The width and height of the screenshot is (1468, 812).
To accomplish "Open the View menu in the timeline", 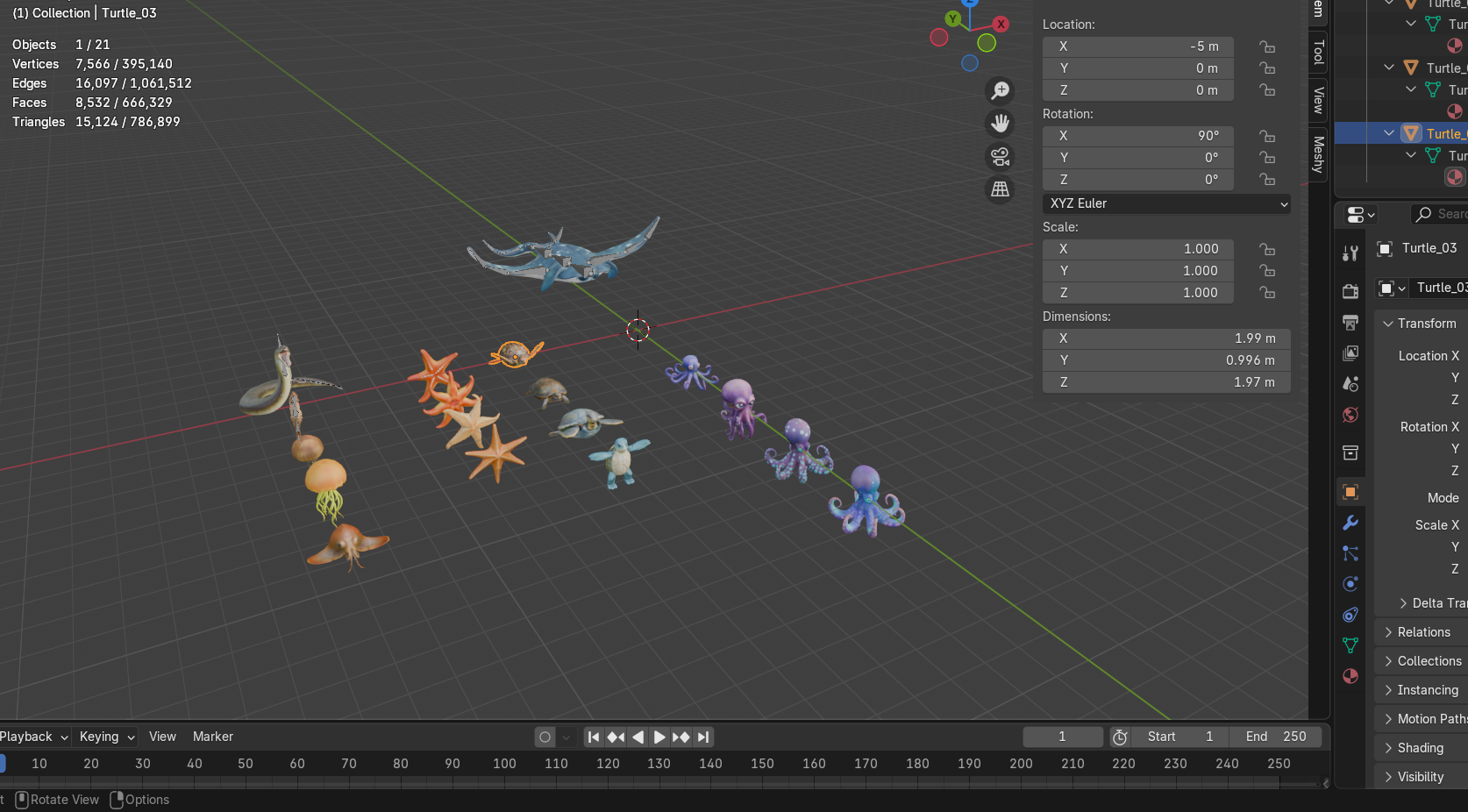I will (162, 737).
